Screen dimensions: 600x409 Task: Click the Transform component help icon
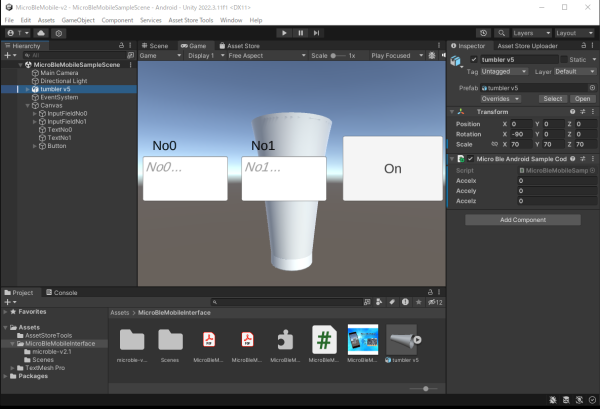point(573,111)
